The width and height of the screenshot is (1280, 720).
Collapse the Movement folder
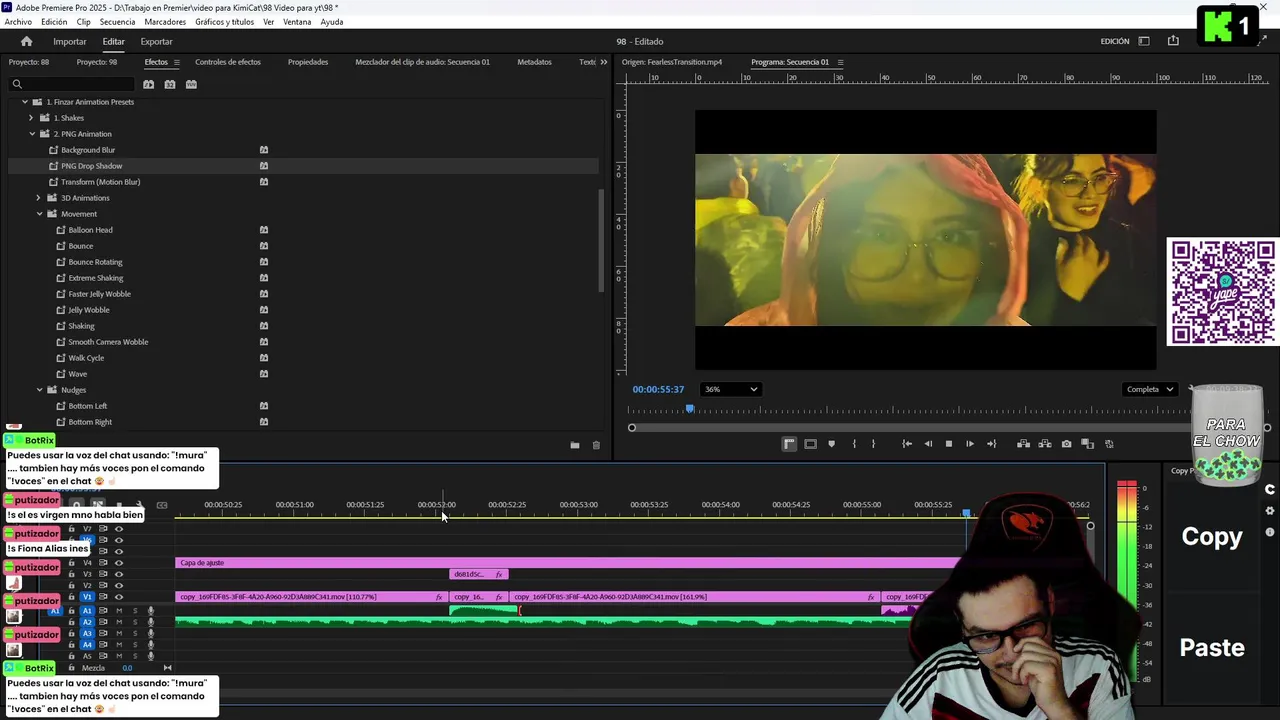pos(39,214)
